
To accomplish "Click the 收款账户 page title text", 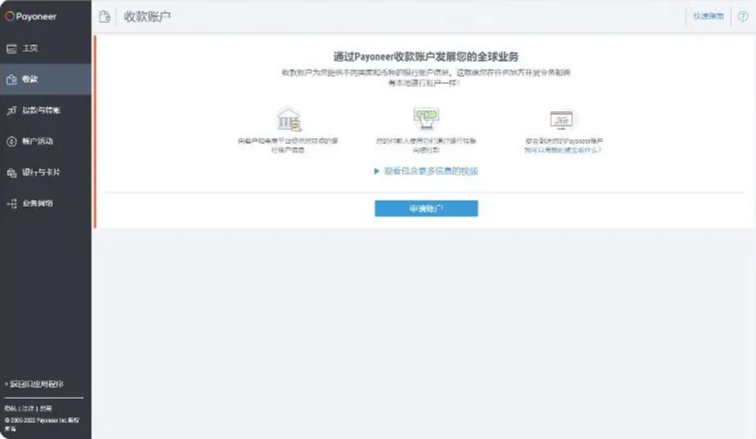I will (147, 17).
